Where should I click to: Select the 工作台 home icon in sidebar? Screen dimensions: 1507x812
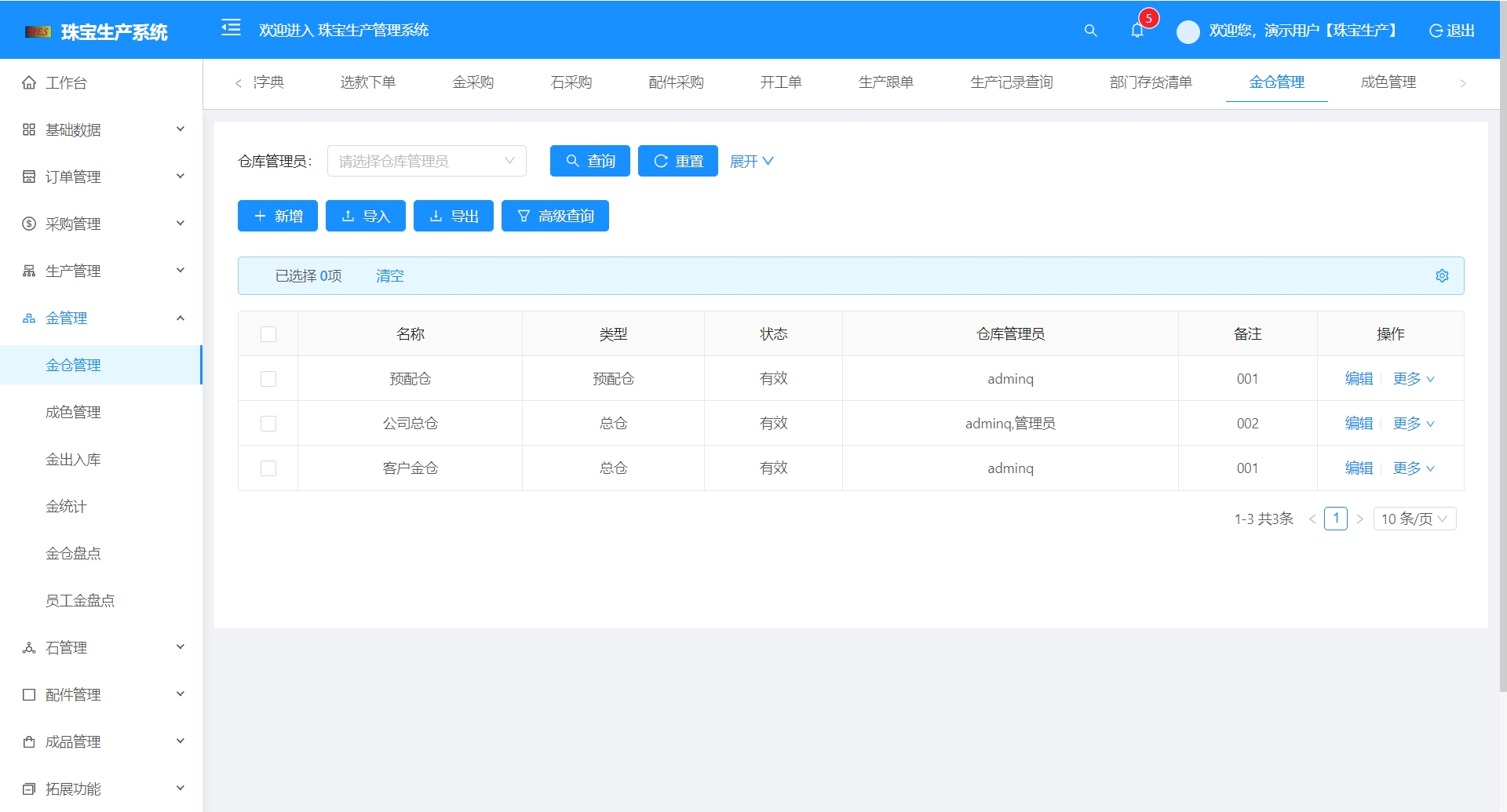28,82
